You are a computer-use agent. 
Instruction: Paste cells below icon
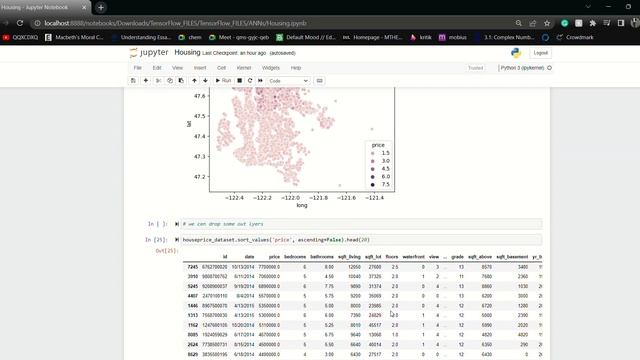pos(181,81)
